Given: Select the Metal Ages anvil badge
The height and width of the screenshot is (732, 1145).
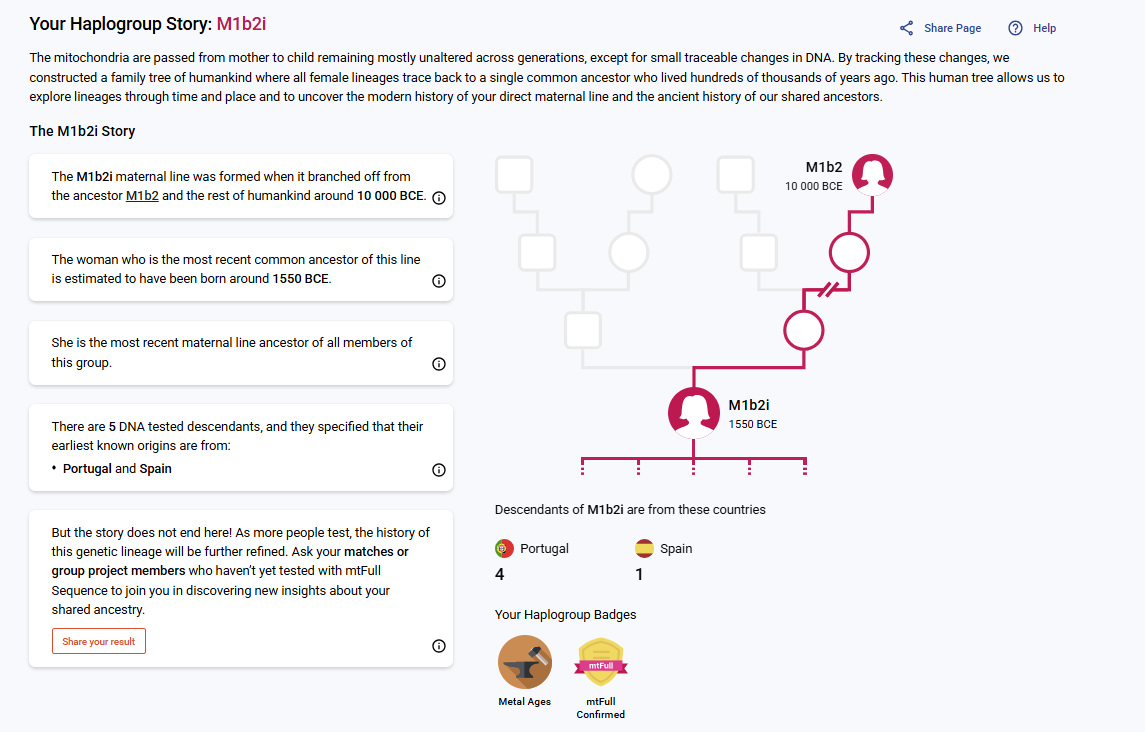Looking at the screenshot, I should (x=525, y=662).
